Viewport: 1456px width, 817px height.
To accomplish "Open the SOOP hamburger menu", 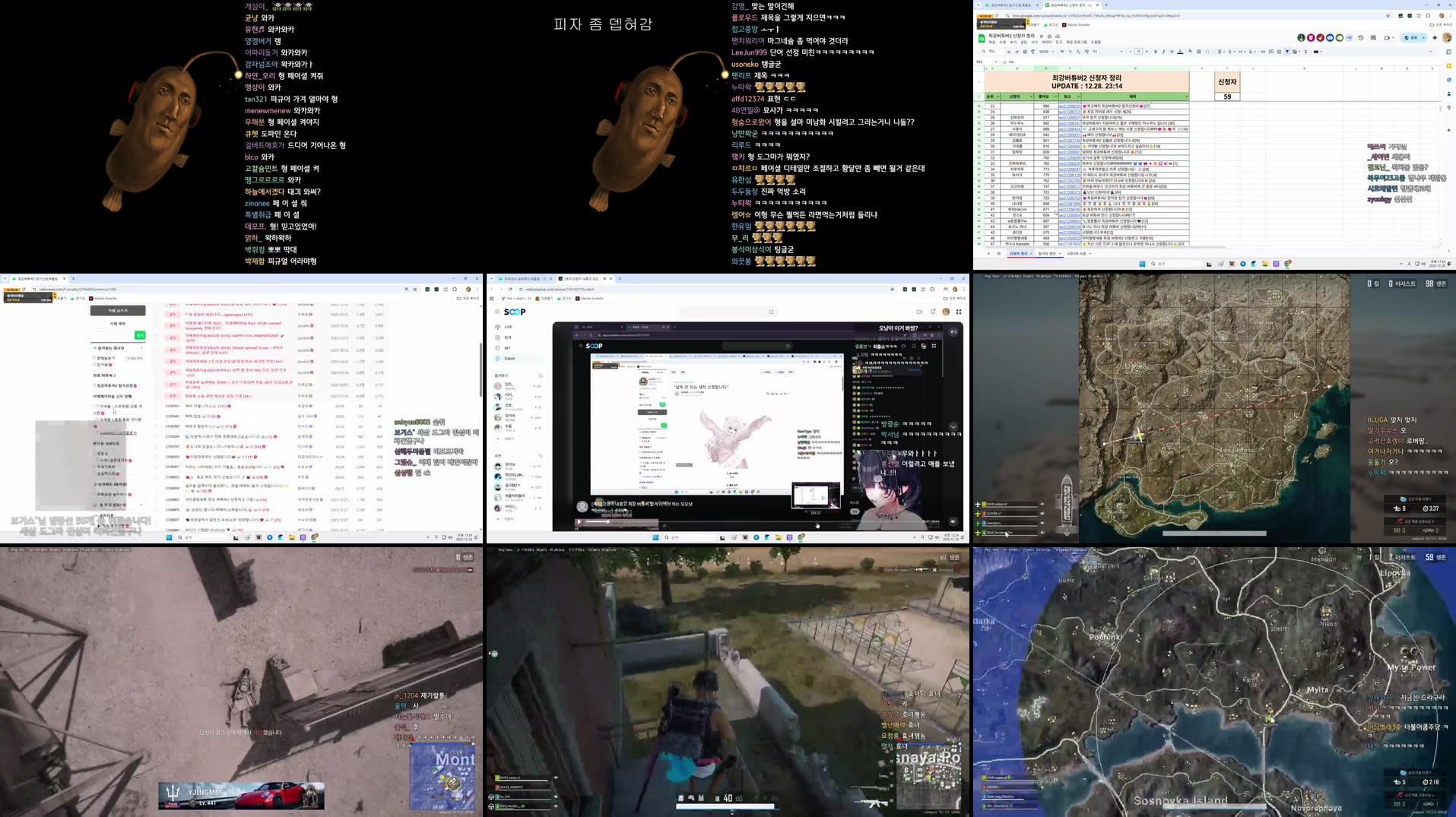I will (497, 312).
